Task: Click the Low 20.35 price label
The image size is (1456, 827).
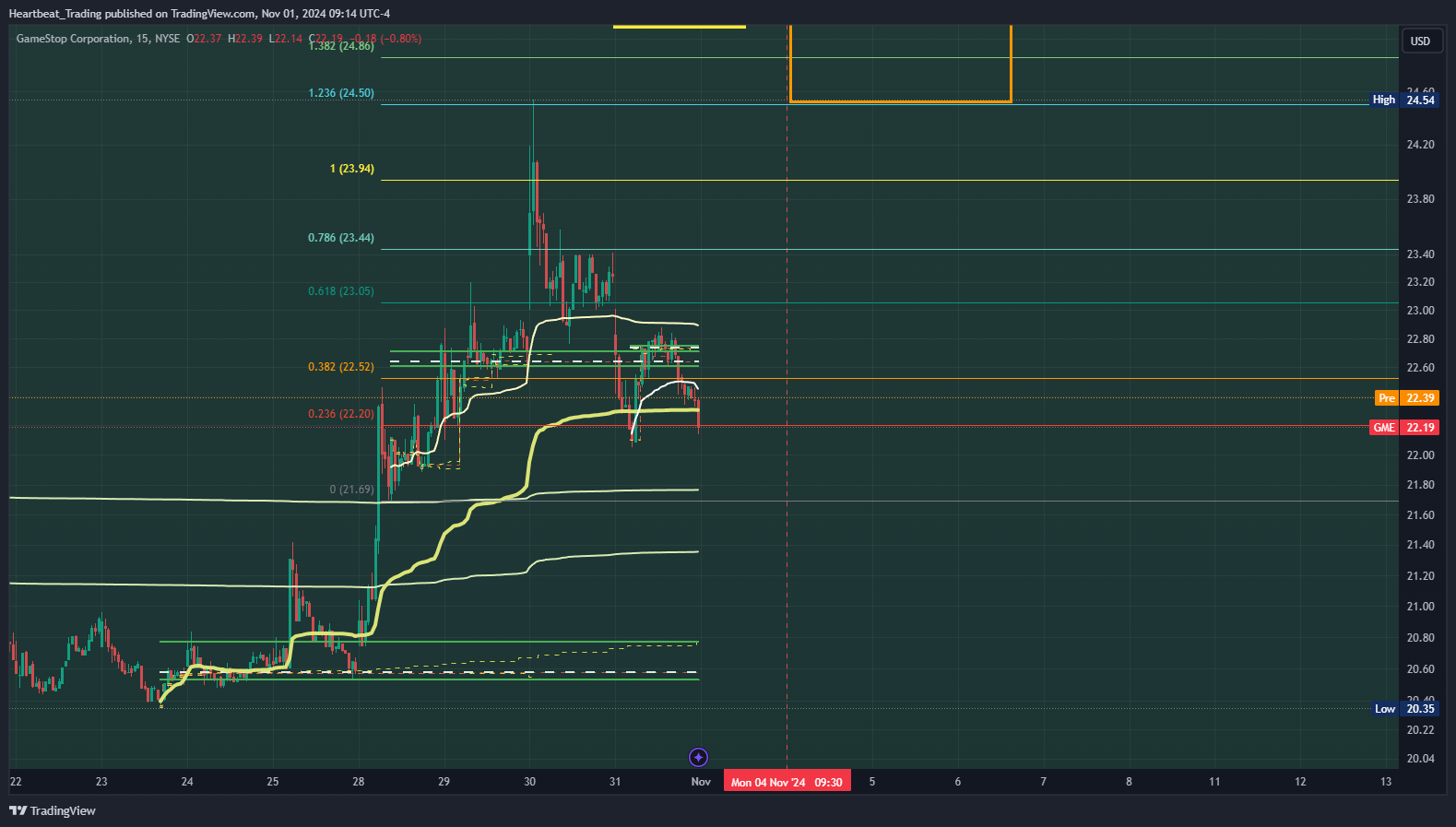Action: (1403, 708)
